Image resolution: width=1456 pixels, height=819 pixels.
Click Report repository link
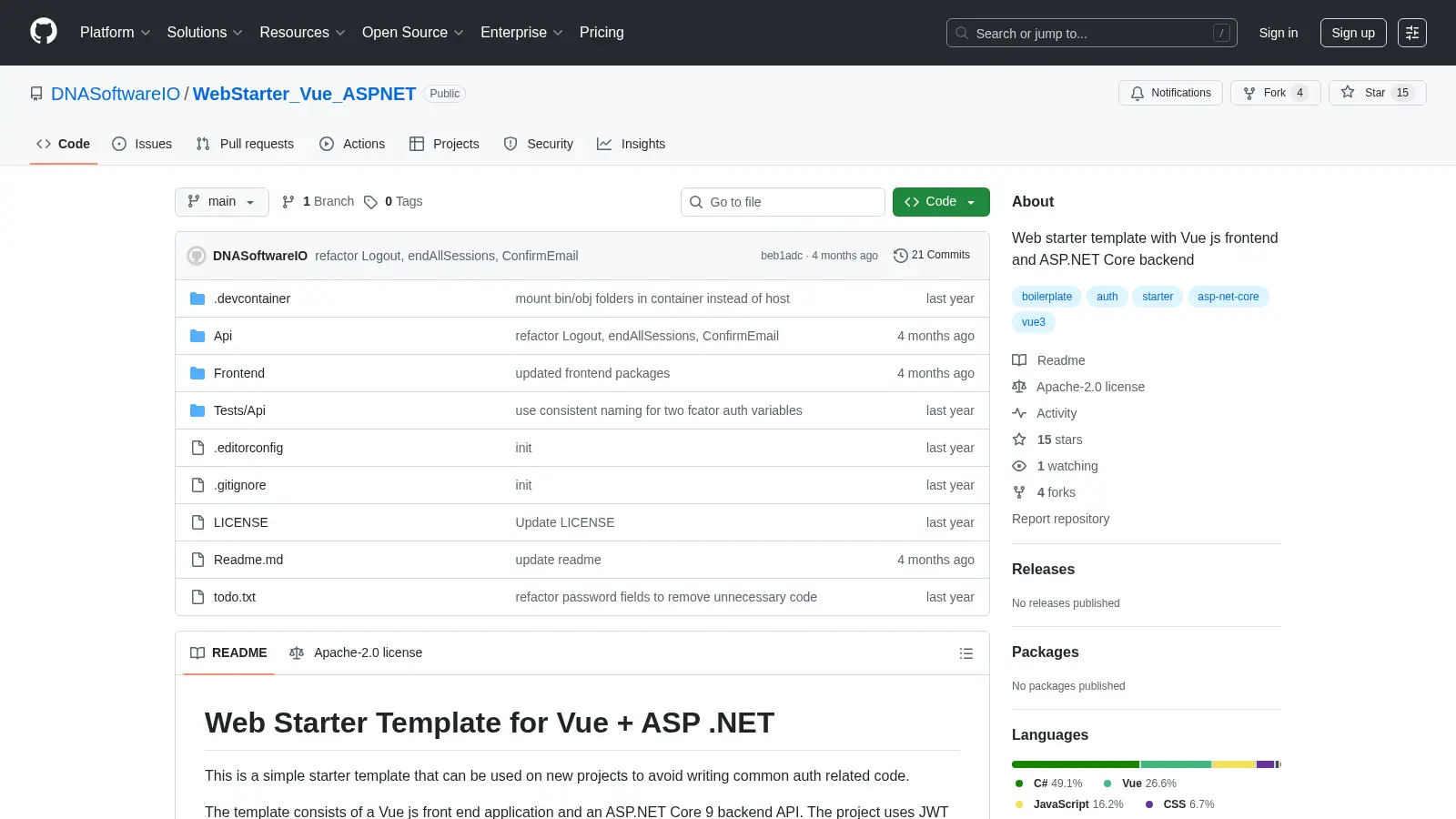click(x=1060, y=519)
